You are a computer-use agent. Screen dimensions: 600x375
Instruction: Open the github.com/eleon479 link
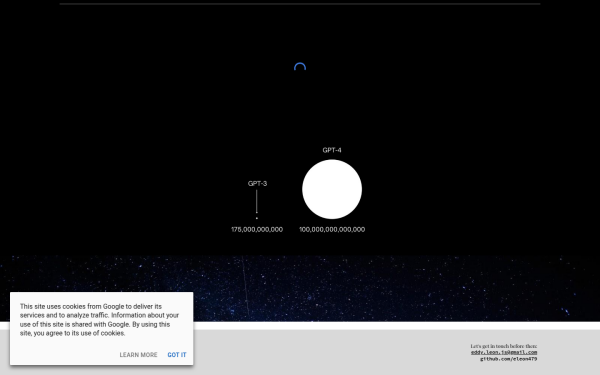tap(509, 359)
